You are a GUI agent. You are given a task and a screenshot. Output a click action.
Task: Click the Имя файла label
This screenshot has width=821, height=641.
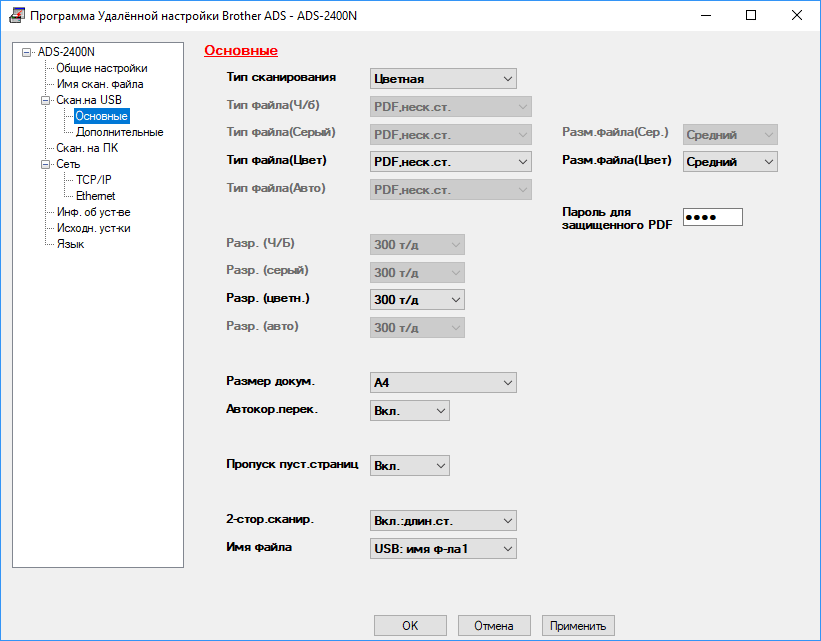coord(259,547)
